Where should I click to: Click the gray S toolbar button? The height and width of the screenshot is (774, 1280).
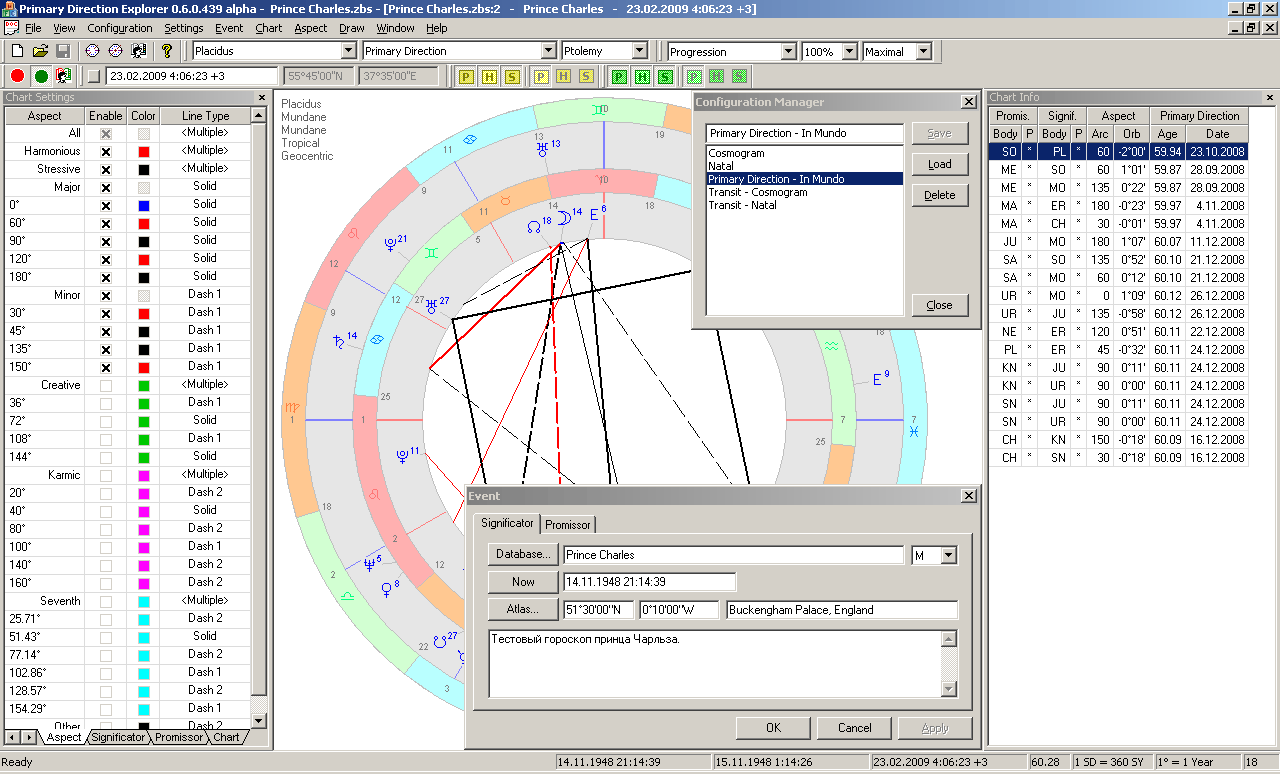[x=586, y=76]
